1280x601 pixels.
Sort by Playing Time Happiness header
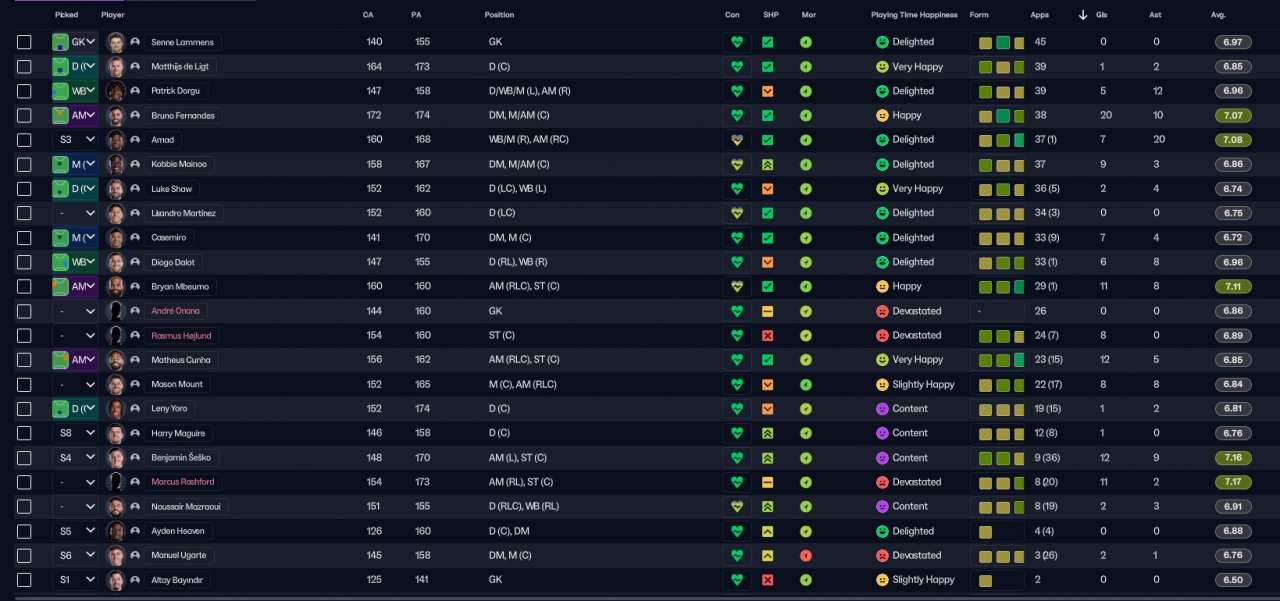point(914,15)
